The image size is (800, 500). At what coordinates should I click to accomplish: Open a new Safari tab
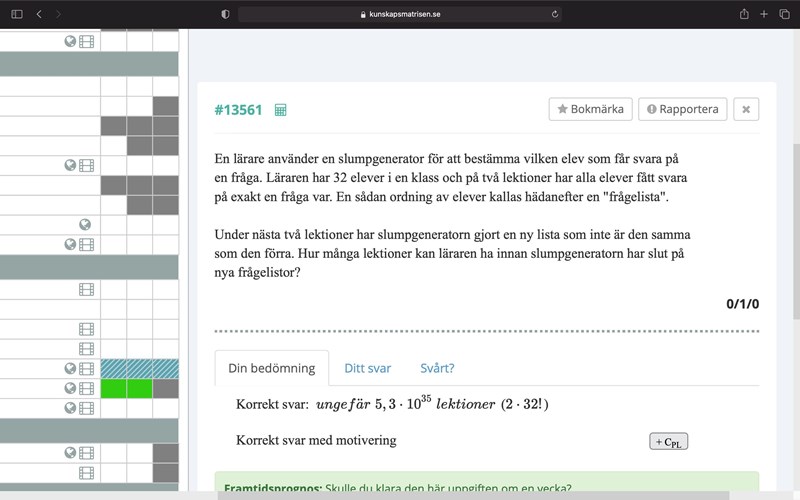coord(764,14)
